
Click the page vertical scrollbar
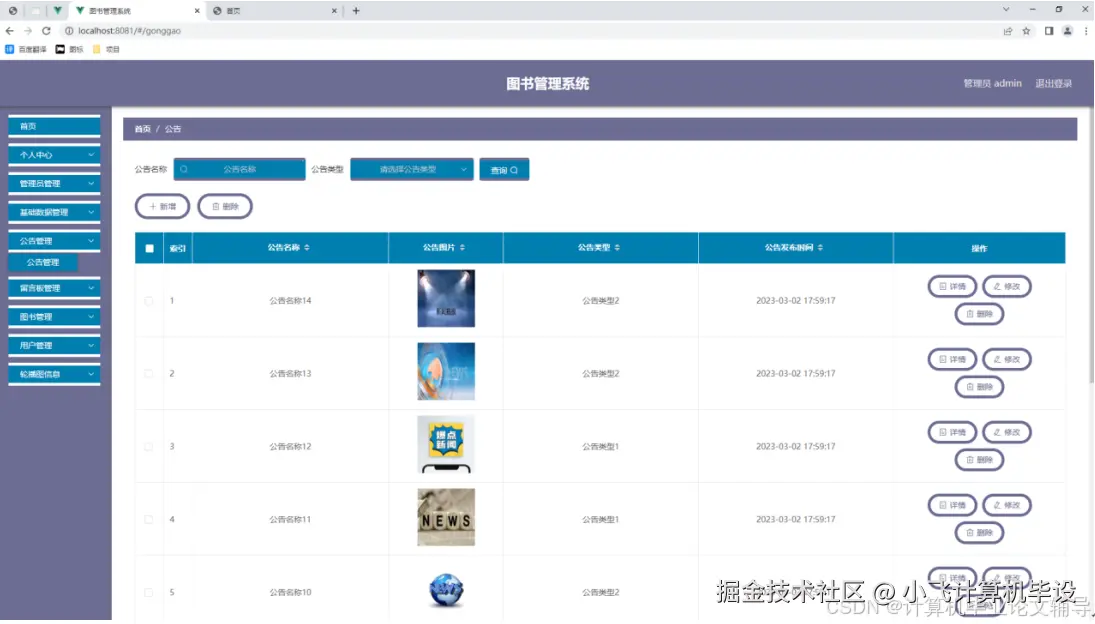click(1091, 244)
